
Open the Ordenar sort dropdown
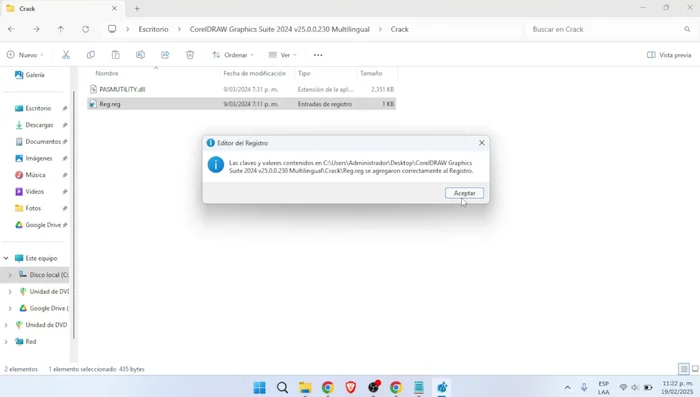pyautogui.click(x=233, y=55)
